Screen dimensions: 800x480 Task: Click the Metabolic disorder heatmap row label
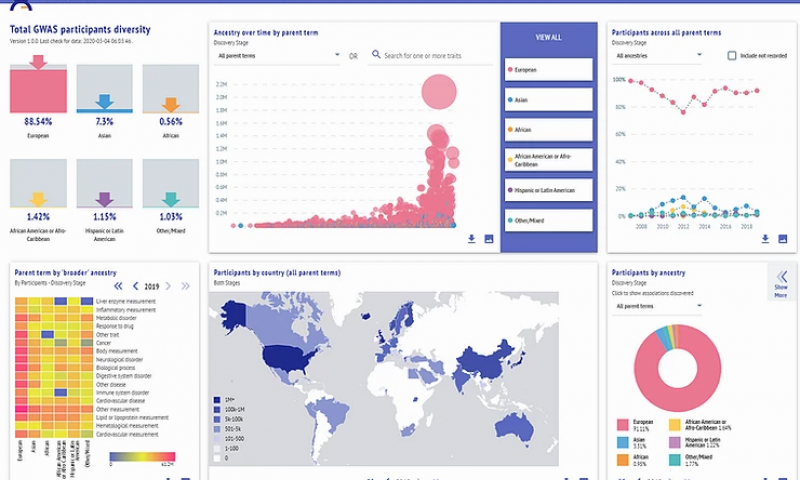(116, 318)
